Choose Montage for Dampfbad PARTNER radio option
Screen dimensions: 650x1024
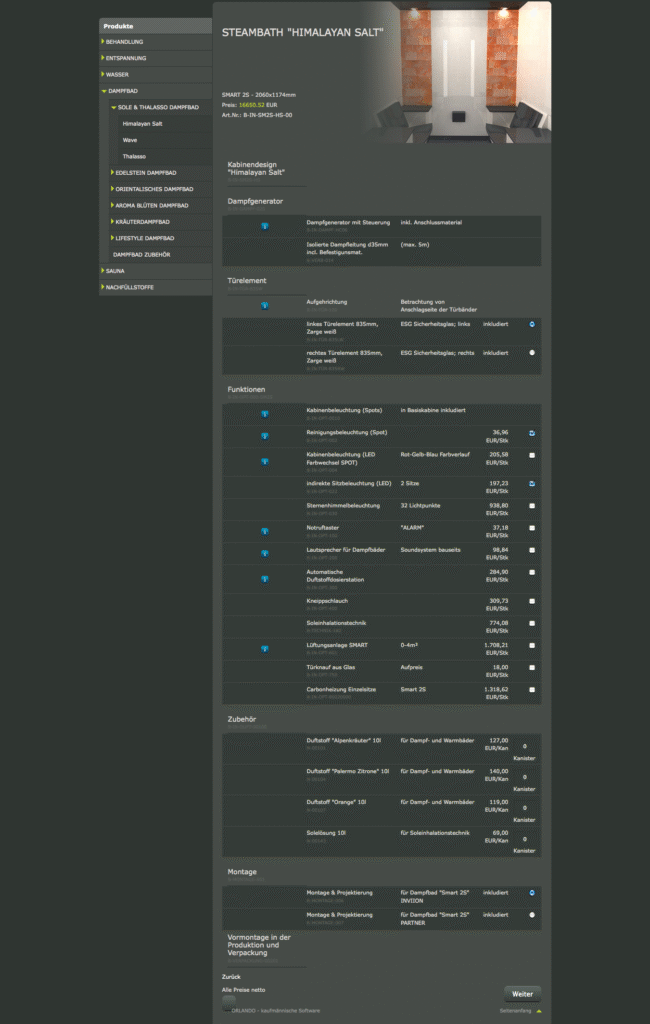pos(532,915)
